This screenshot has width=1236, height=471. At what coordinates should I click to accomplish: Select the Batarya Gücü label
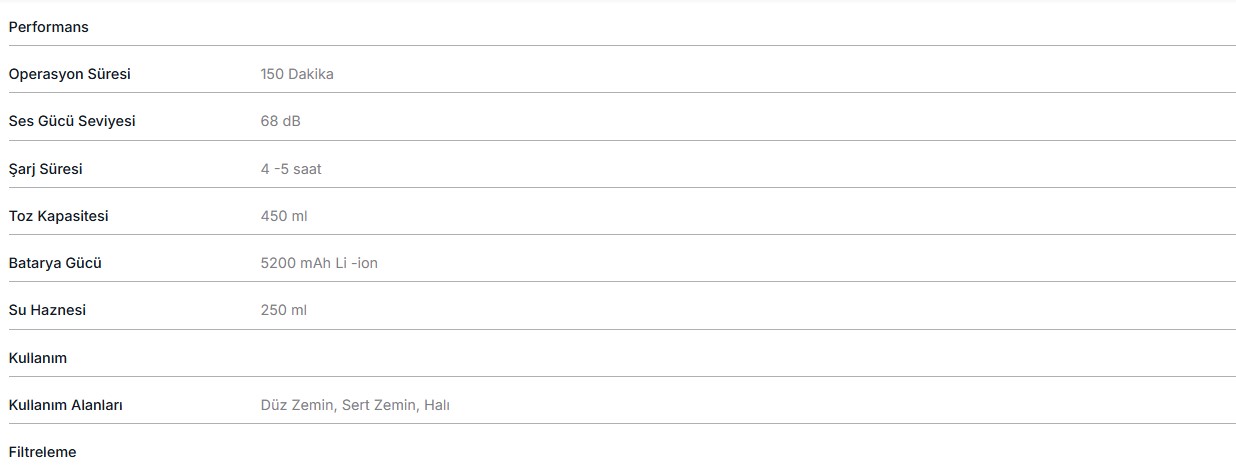click(x=55, y=263)
